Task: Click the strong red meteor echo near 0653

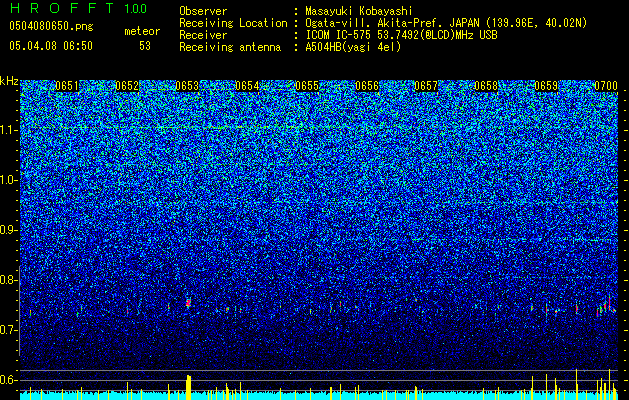Action: 188,303
